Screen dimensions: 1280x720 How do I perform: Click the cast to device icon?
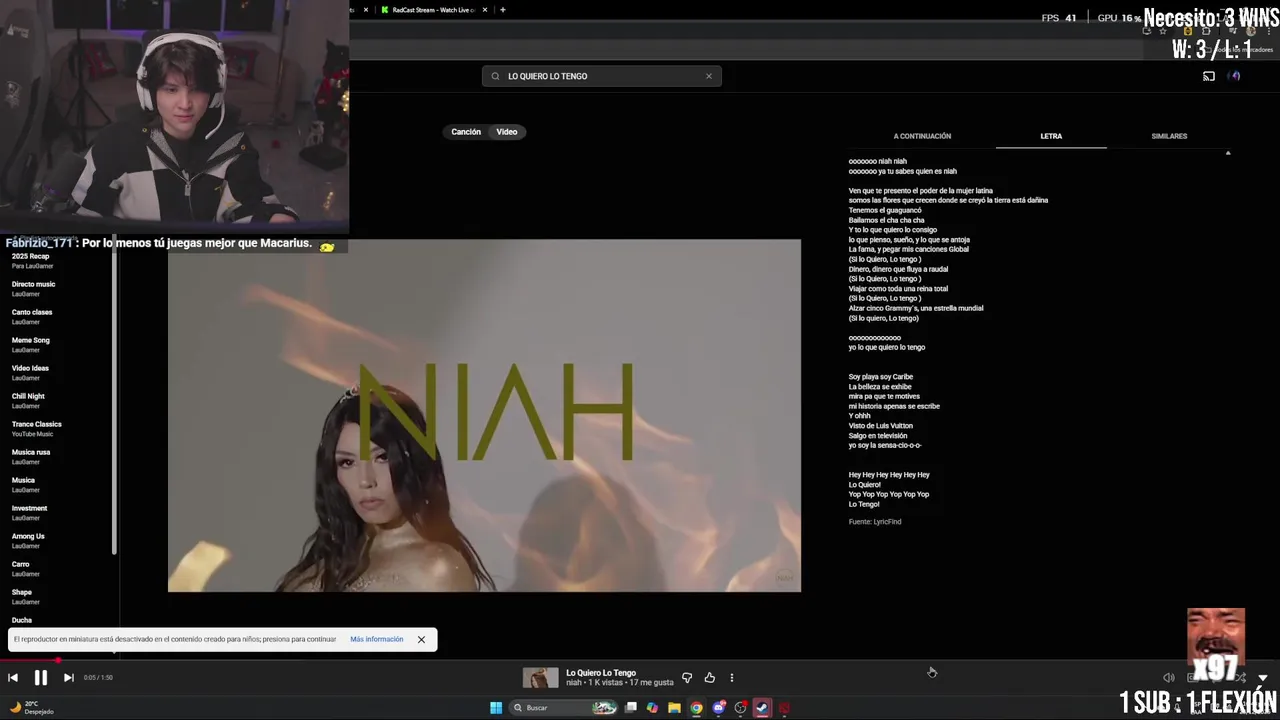tap(1209, 76)
